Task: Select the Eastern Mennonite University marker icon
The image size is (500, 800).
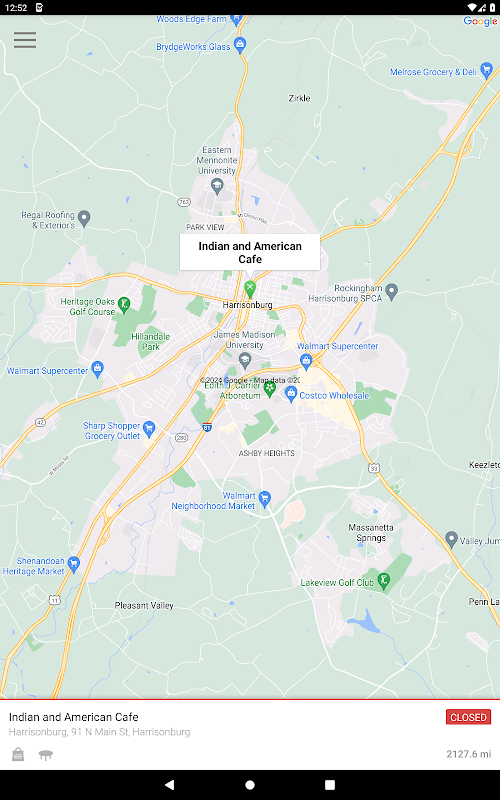Action: [217, 187]
